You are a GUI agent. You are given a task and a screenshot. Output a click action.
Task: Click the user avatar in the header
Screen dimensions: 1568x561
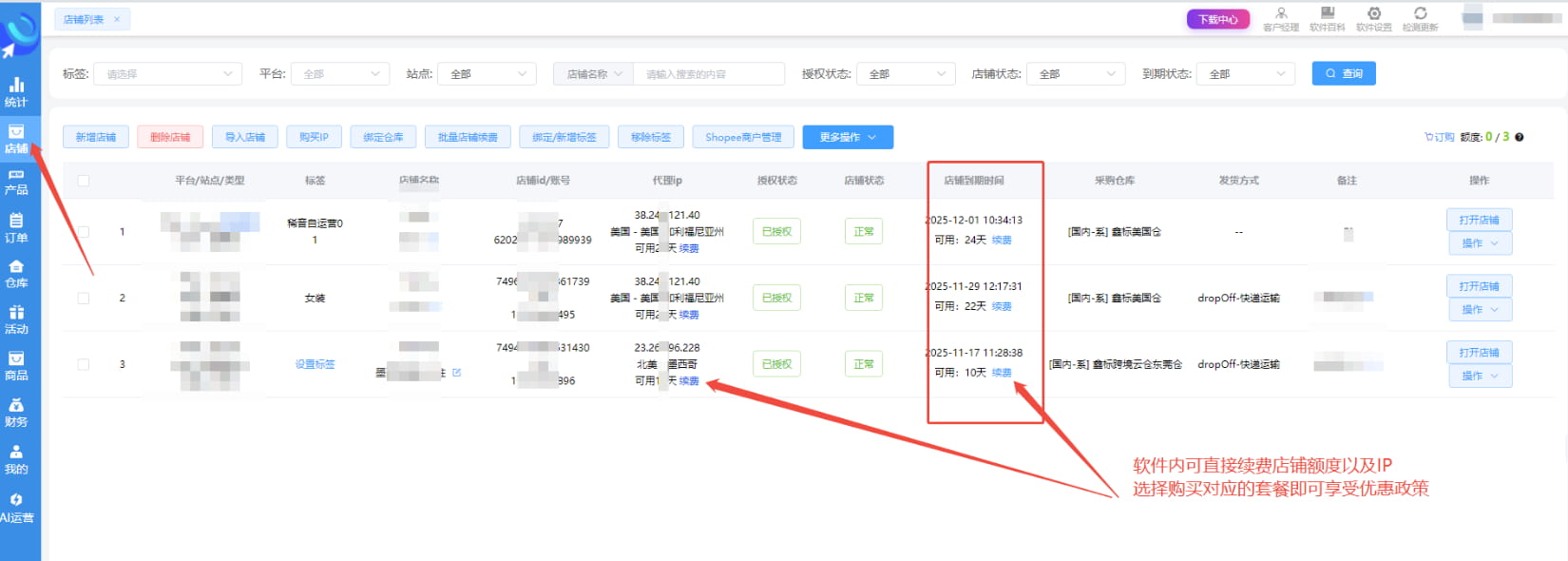[x=1472, y=18]
